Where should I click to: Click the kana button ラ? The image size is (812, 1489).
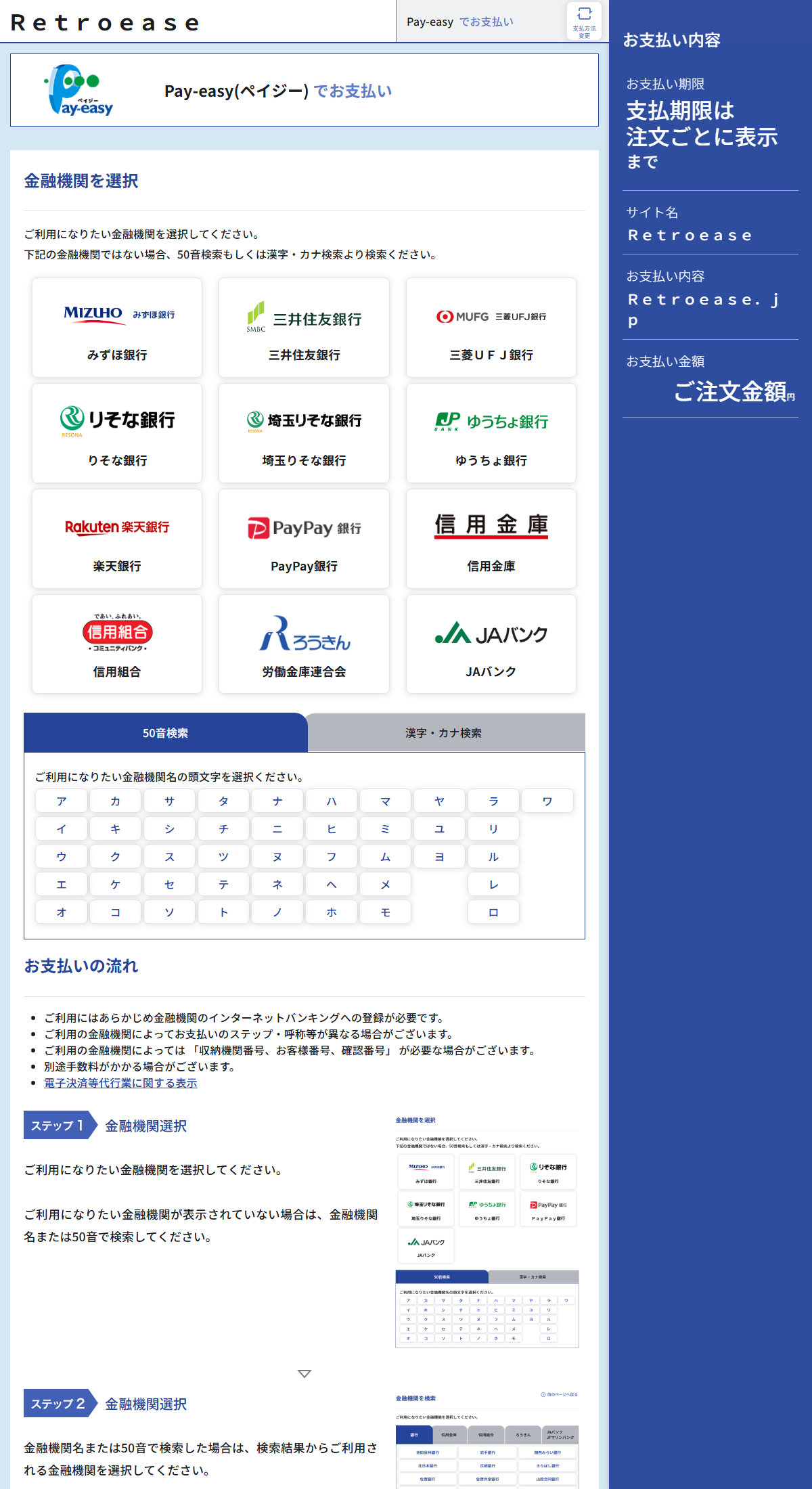click(x=494, y=801)
